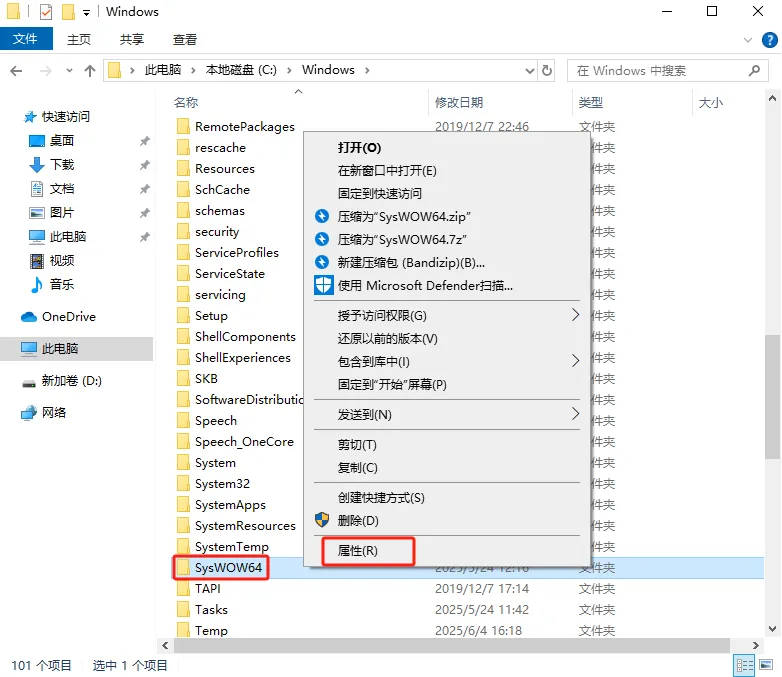Choose 剪切(T) in context menu

(446, 444)
